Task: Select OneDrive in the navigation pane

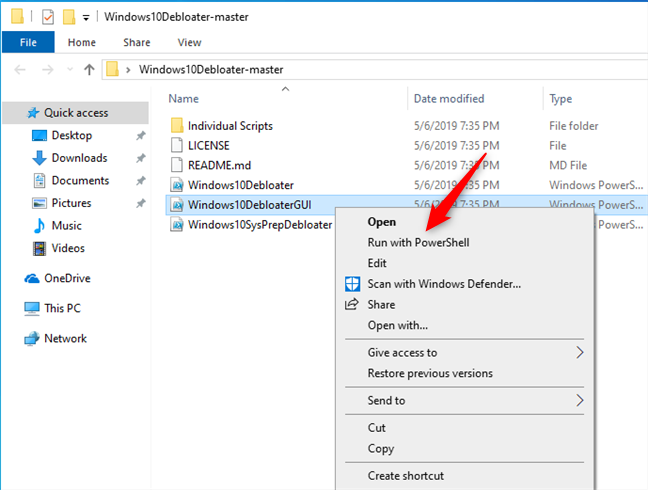Action: (67, 278)
